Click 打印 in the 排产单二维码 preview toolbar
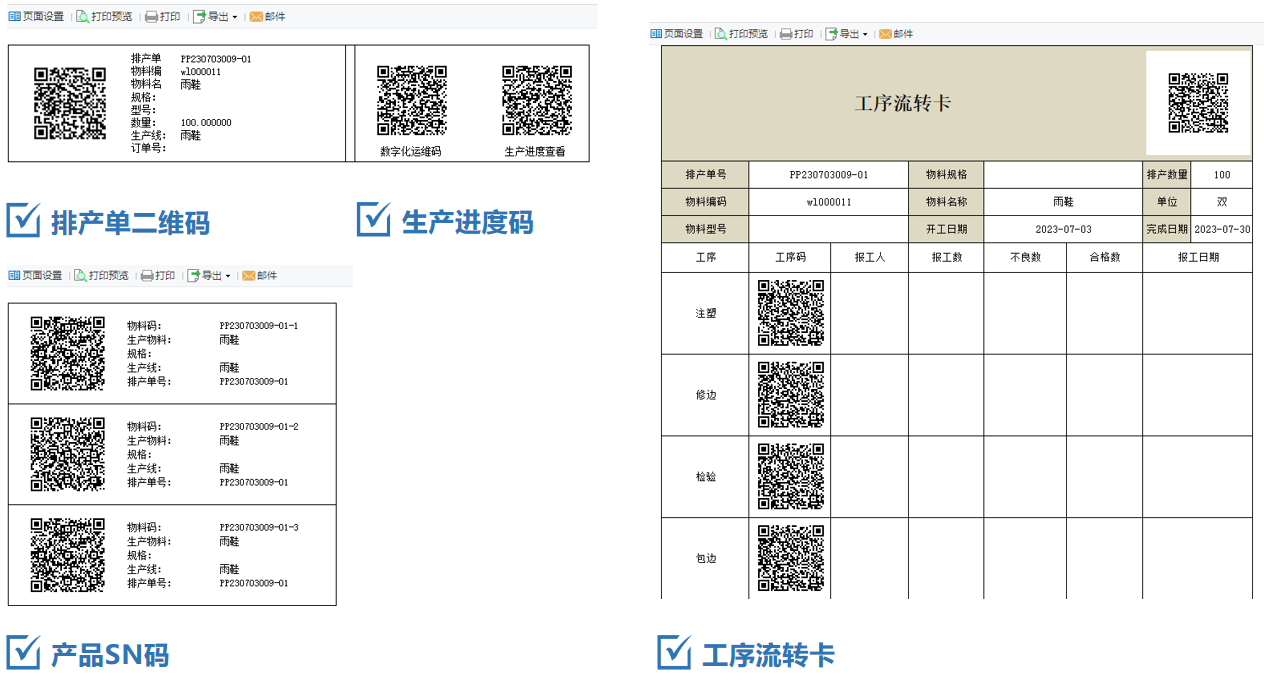This screenshot has width=1264, height=680. (x=163, y=17)
